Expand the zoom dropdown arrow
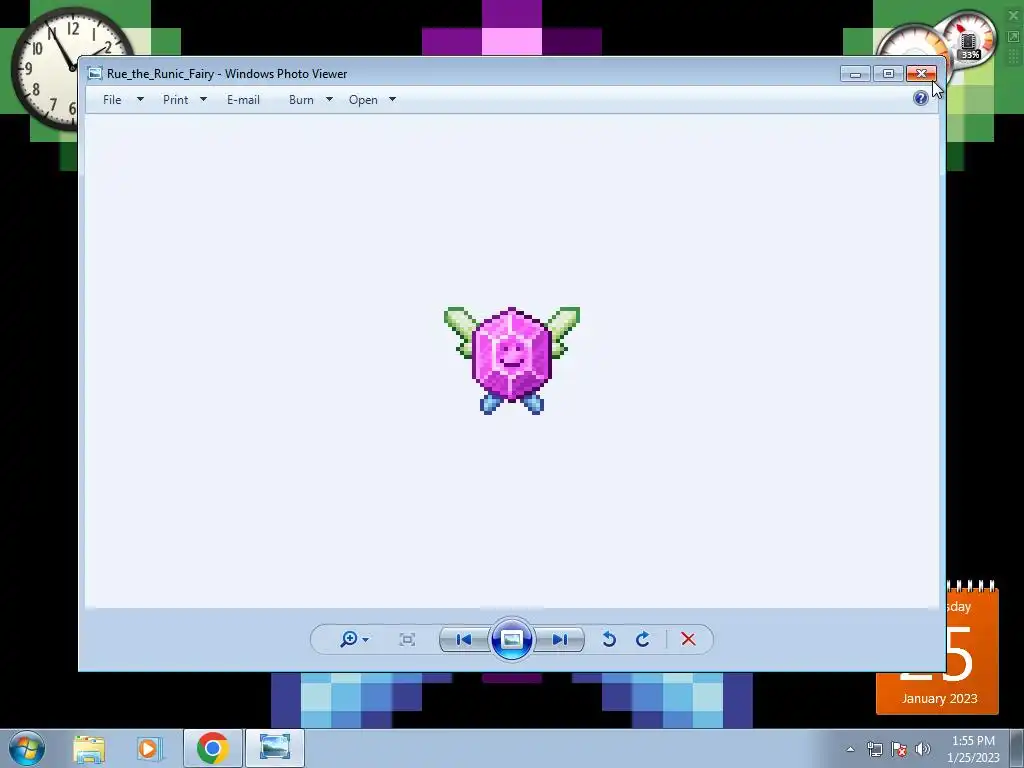This screenshot has height=768, width=1024. tap(365, 639)
